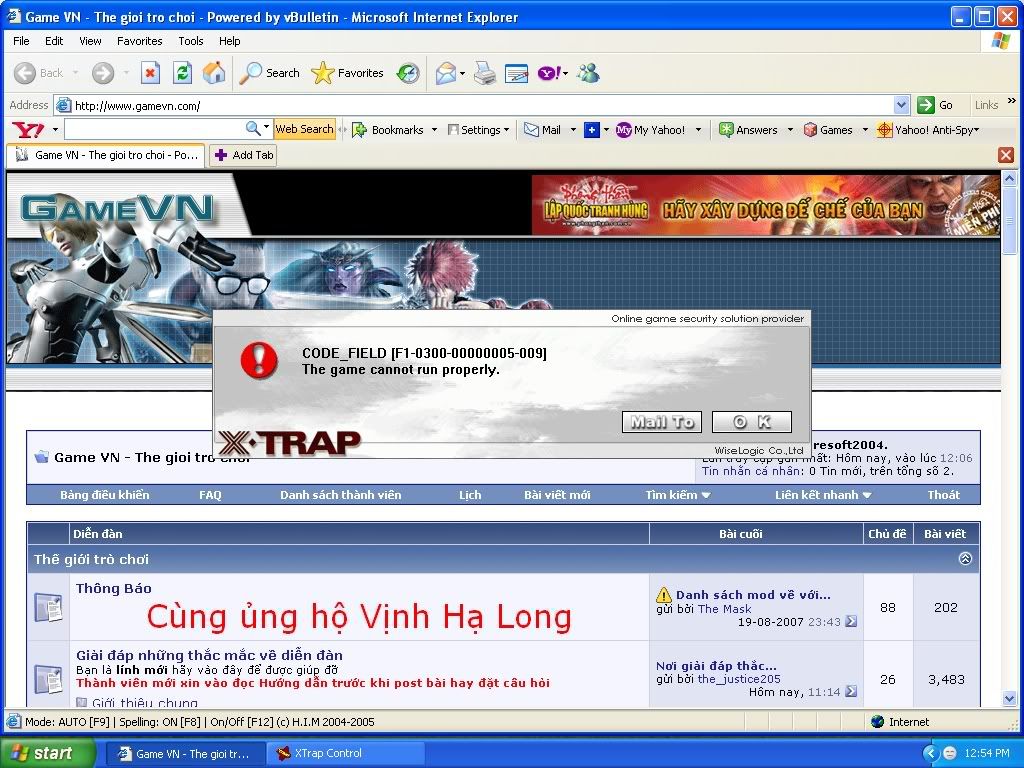Open the History clock icon
The width and height of the screenshot is (1024, 768).
[408, 73]
